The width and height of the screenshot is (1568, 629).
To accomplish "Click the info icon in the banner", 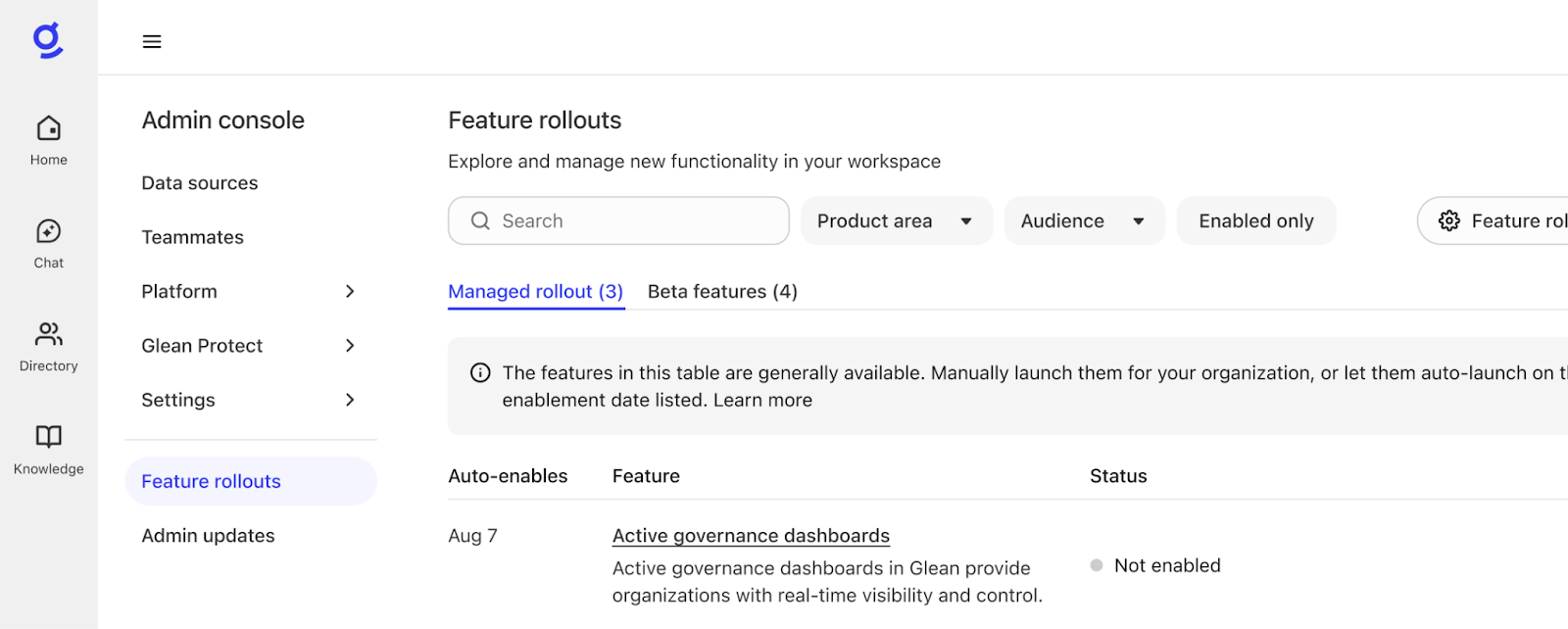I will click(480, 372).
